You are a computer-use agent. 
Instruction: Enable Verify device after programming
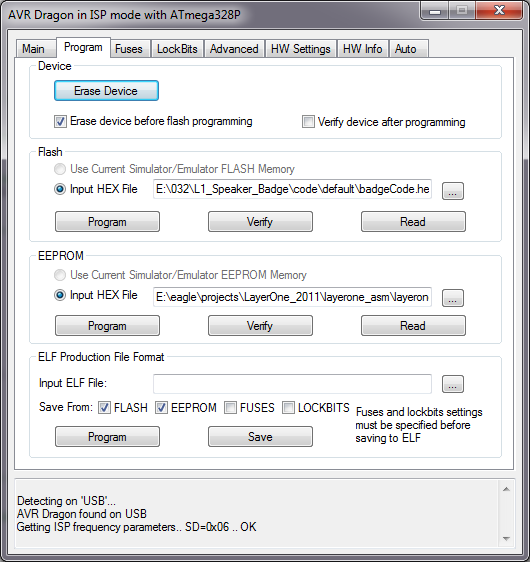(308, 122)
